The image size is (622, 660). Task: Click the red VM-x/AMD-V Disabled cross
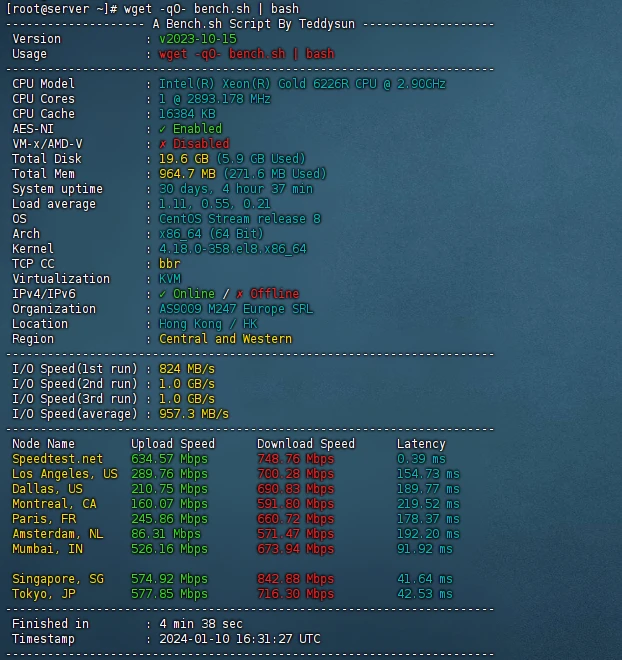coord(164,144)
